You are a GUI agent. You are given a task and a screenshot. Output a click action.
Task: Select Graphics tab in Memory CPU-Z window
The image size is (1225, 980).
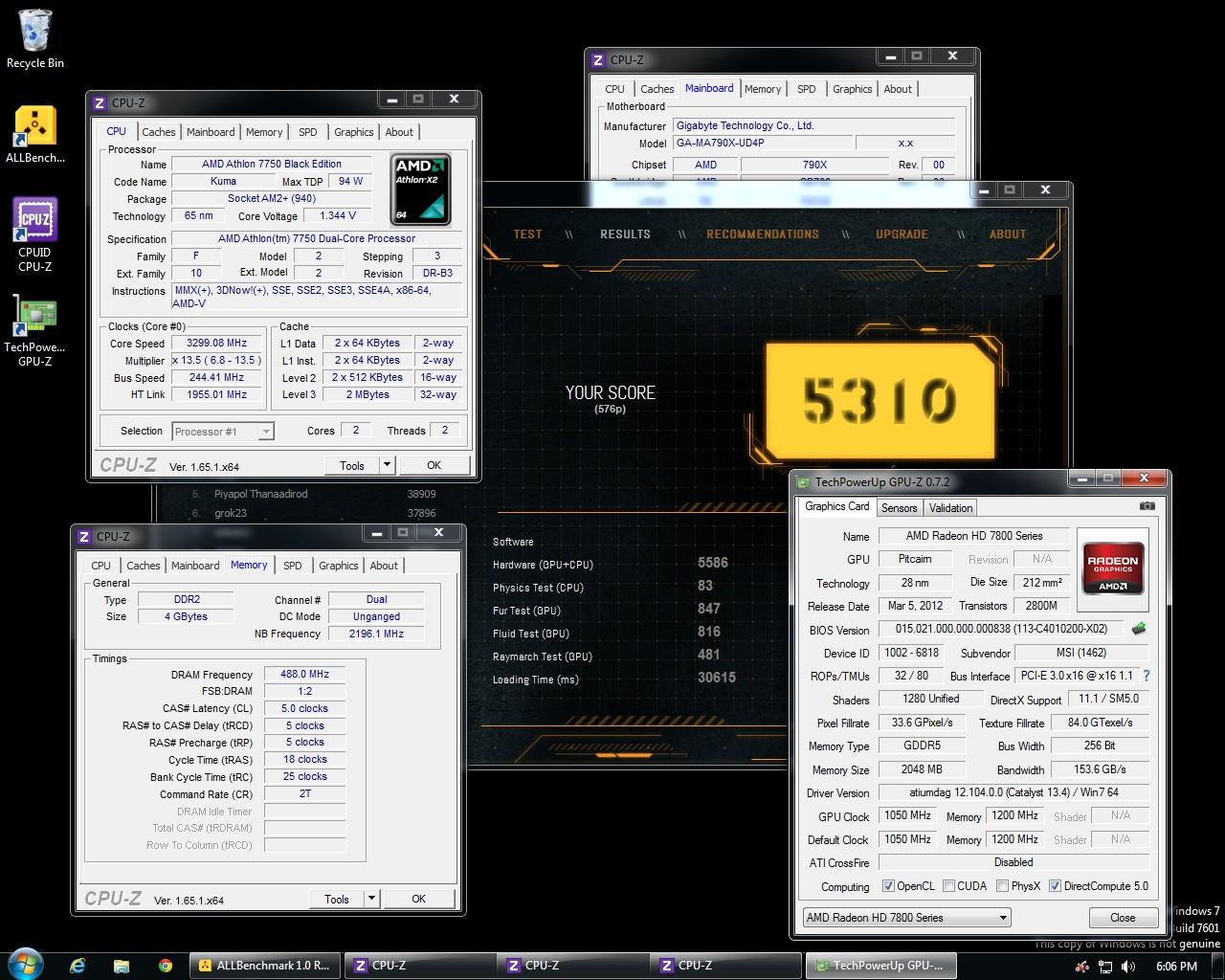(339, 566)
